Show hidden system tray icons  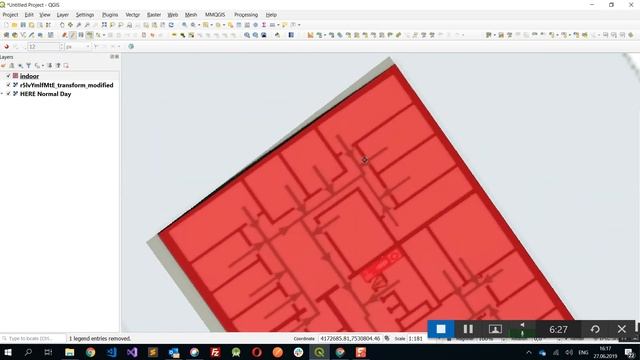click(x=529, y=352)
